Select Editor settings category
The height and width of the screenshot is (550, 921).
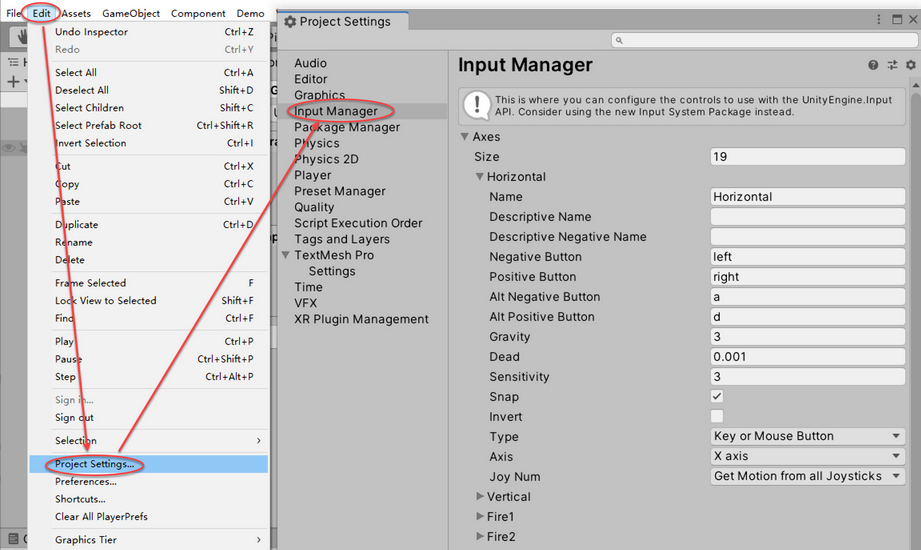(x=311, y=79)
